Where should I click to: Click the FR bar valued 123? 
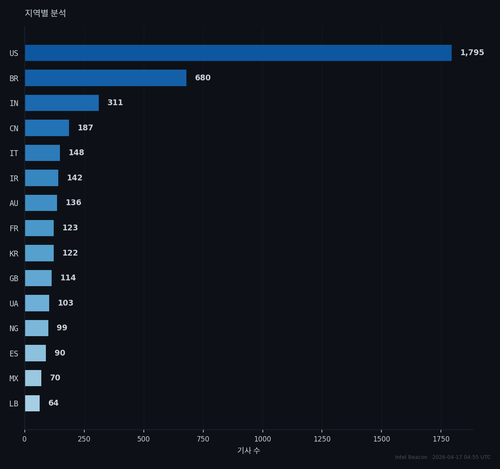click(39, 228)
